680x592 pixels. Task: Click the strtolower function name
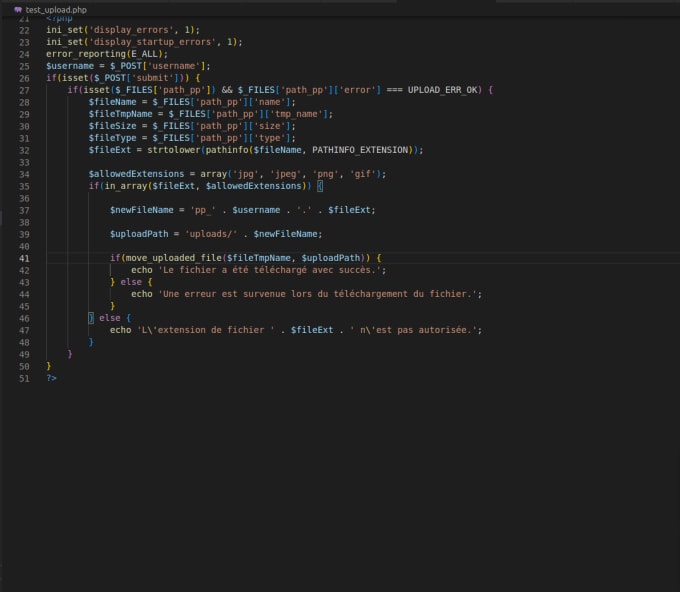173,150
